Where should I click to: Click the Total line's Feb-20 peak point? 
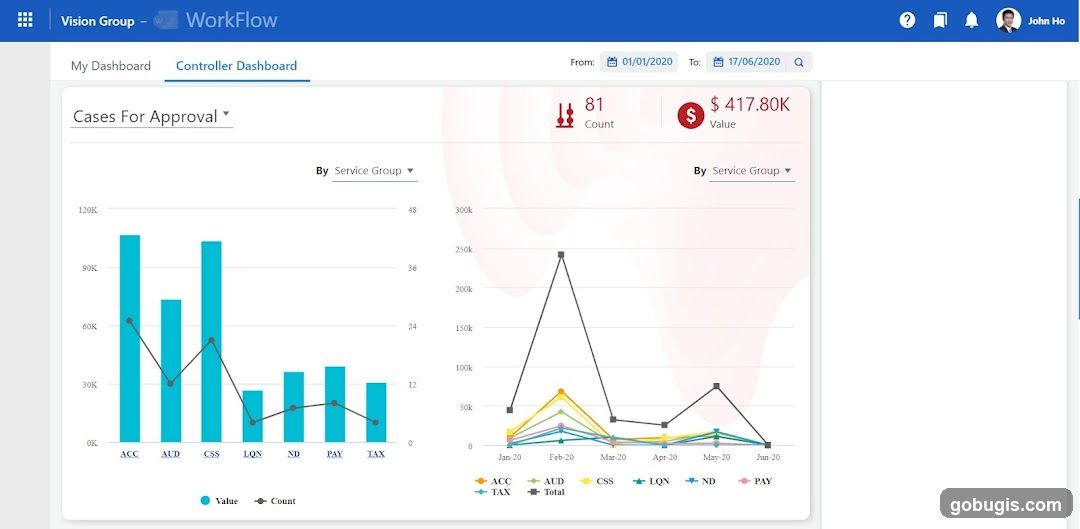pyautogui.click(x=561, y=255)
